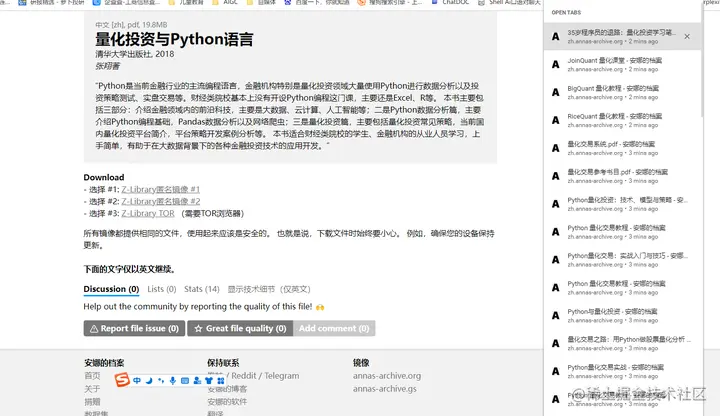
Task: Toggle the half-moon full/half-width icon
Action: coord(149,381)
